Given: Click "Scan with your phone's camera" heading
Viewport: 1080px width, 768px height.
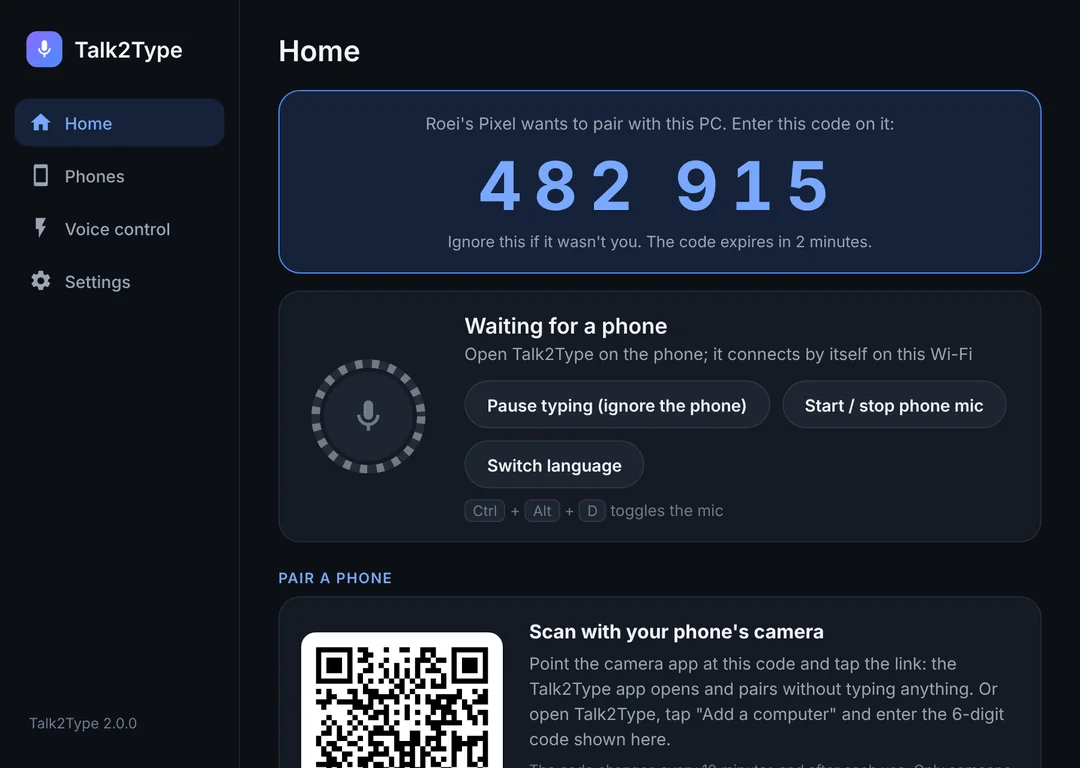Looking at the screenshot, I should point(676,632).
